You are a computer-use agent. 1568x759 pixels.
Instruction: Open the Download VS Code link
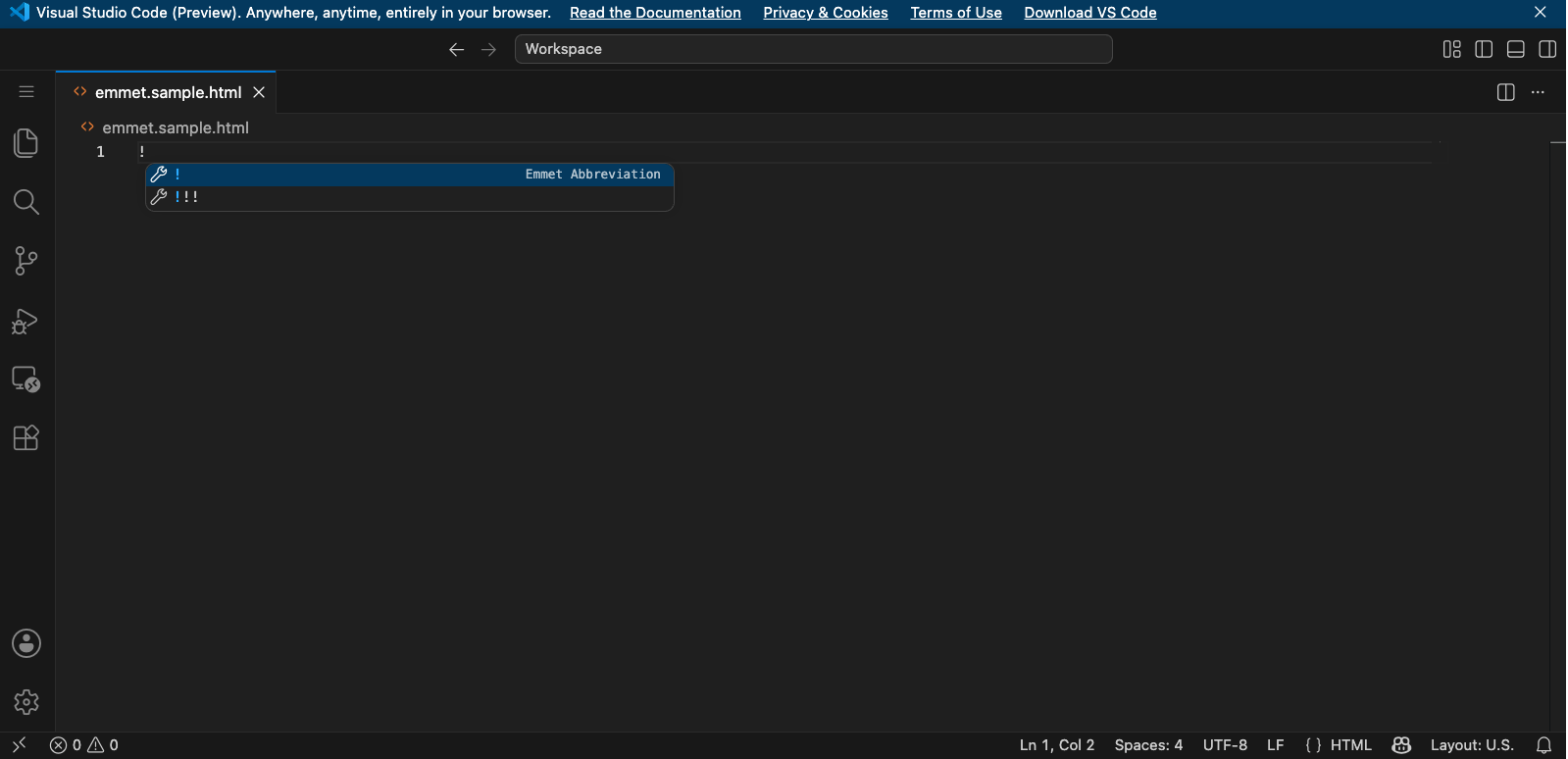pyautogui.click(x=1090, y=13)
